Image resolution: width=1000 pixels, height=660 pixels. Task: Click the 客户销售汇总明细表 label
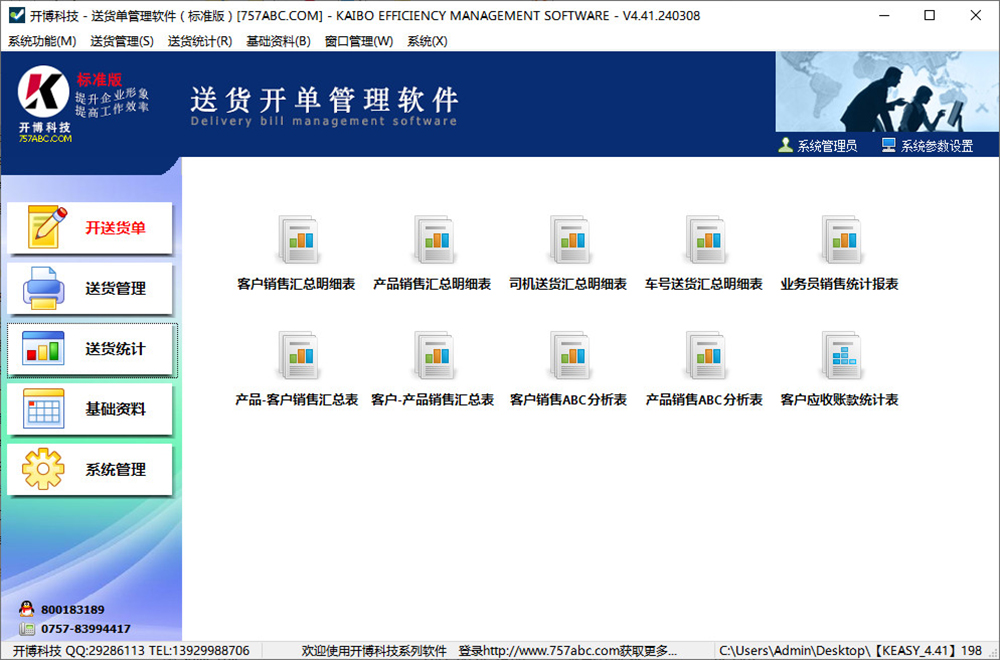click(x=296, y=284)
